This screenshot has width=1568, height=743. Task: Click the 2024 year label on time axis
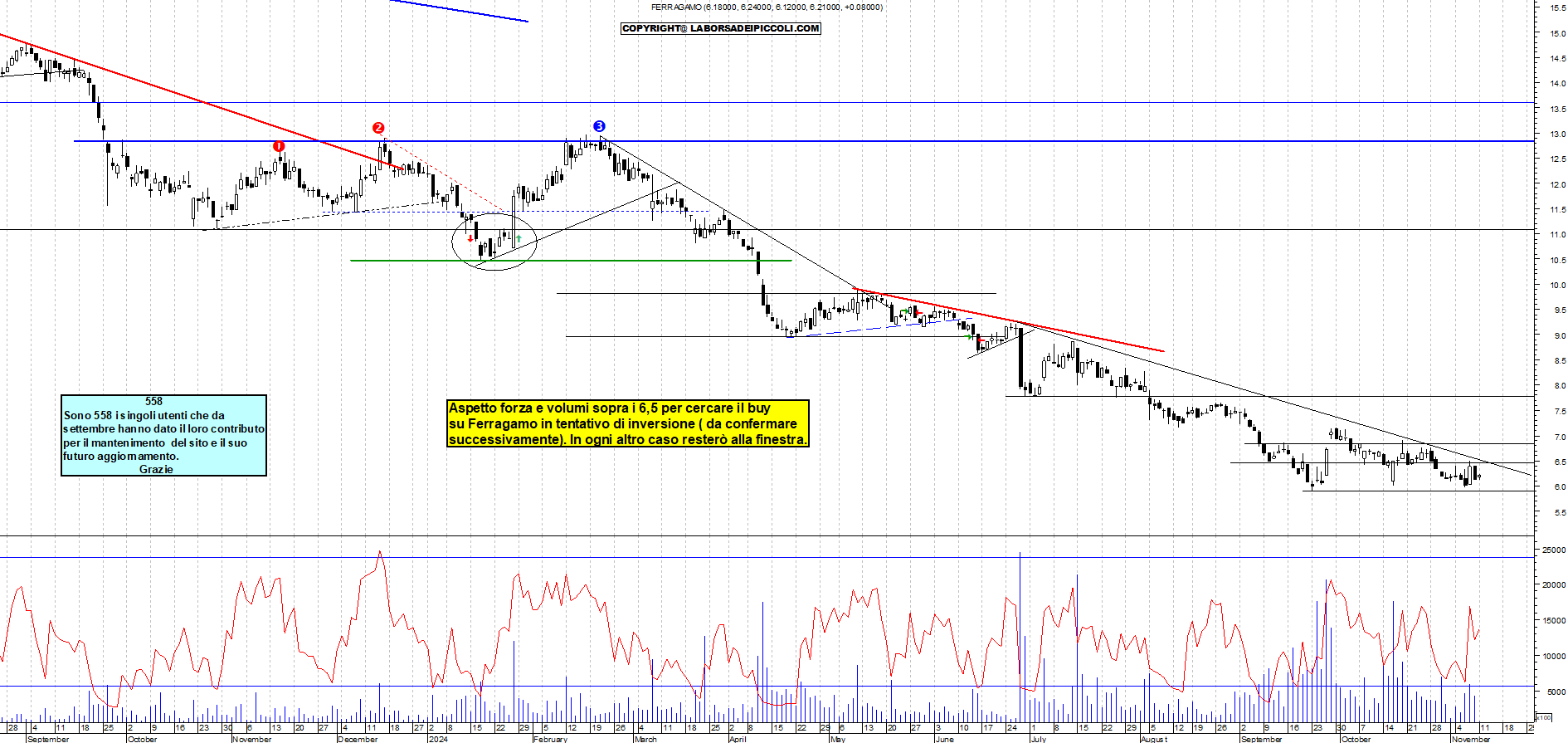tap(438, 739)
